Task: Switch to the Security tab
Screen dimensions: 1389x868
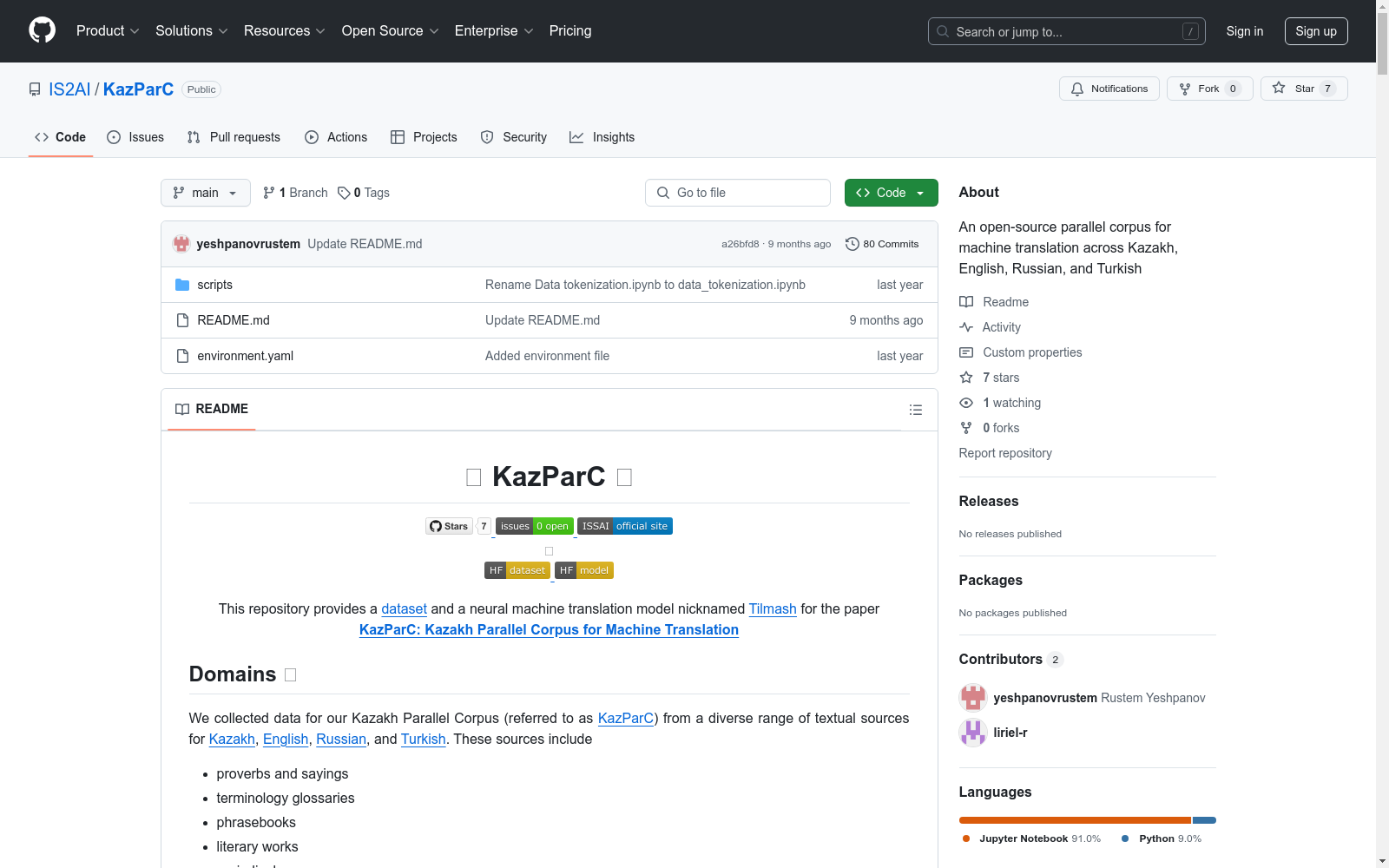Action: coord(514,137)
